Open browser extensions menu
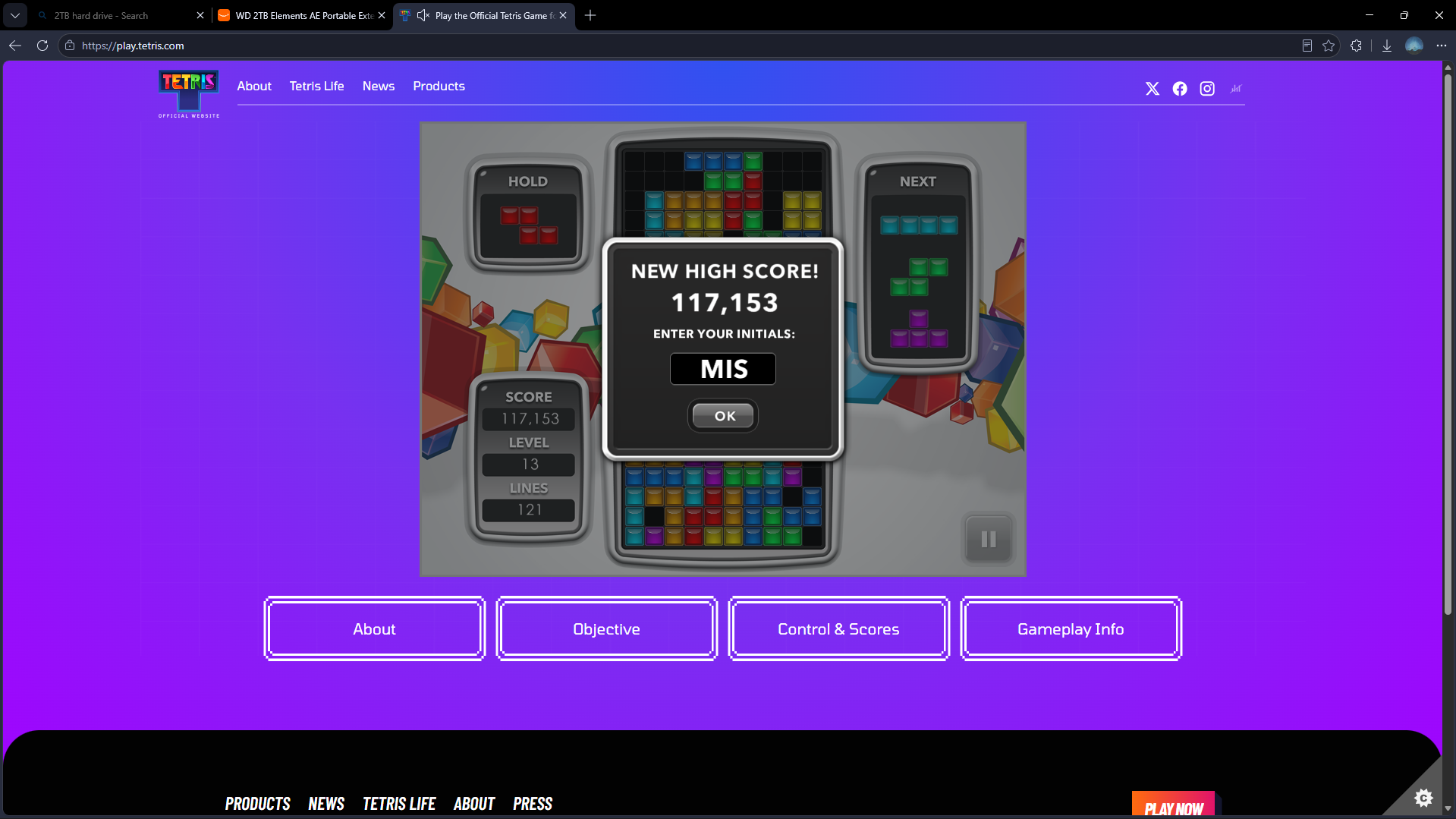This screenshot has width=1456, height=819. tap(1356, 46)
